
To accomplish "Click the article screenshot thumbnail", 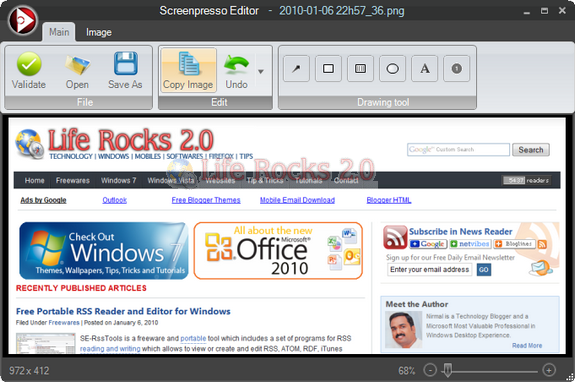I will (x=45, y=343).
